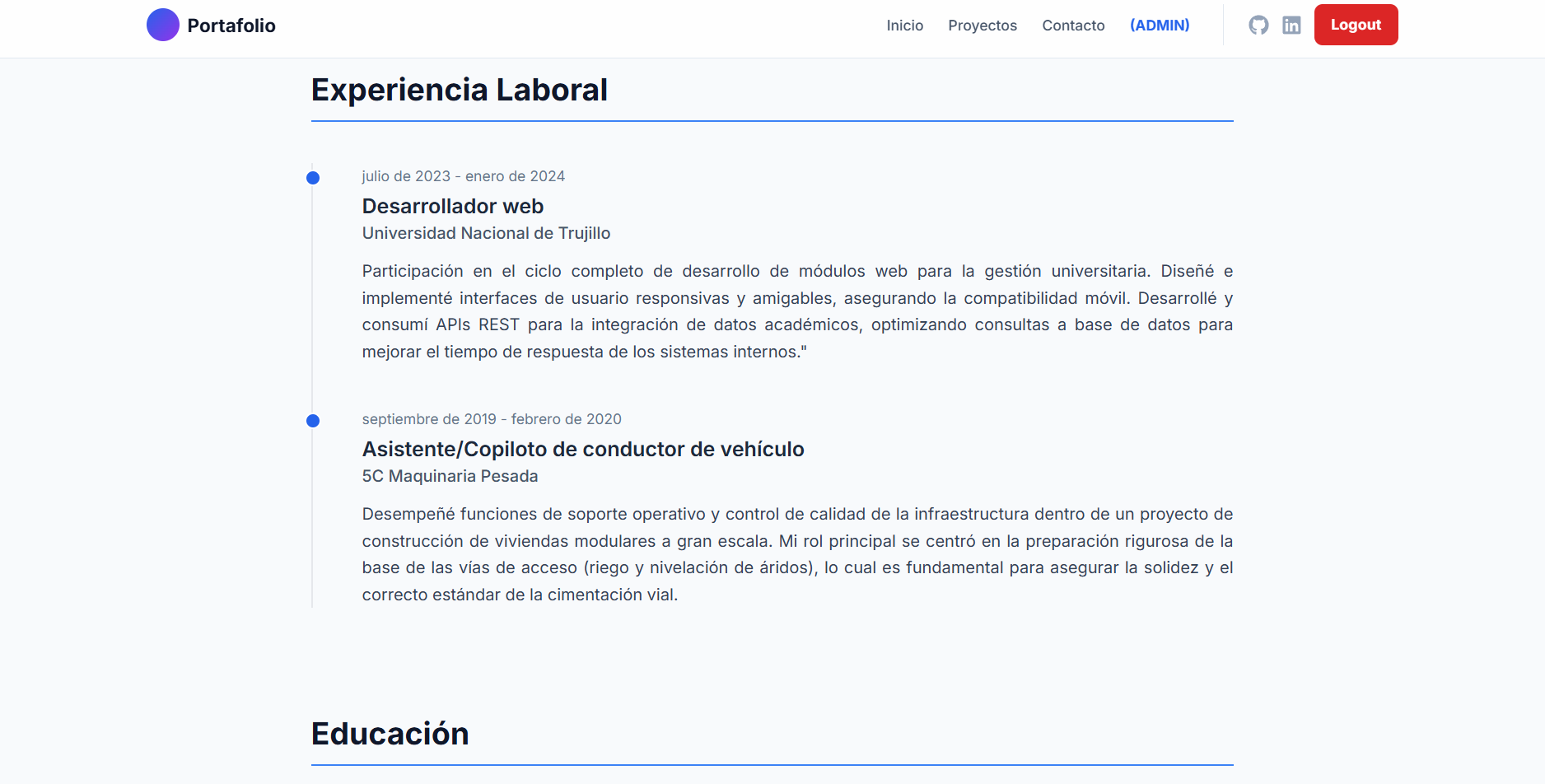Select the Desarrollador web job title
The image size is (1545, 784).
452,206
